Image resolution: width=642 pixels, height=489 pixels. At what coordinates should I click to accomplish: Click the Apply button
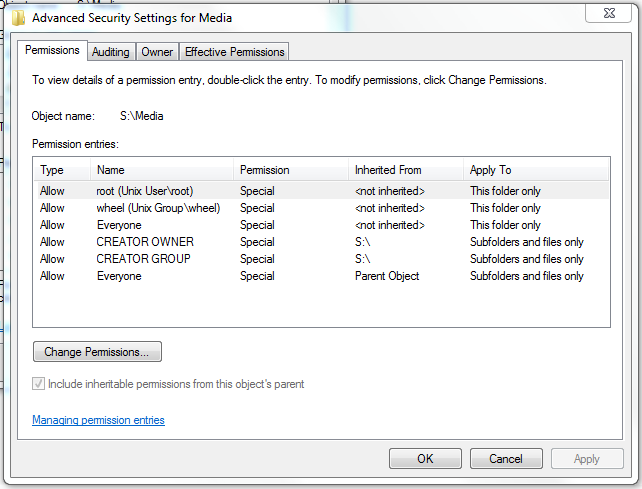coord(587,458)
